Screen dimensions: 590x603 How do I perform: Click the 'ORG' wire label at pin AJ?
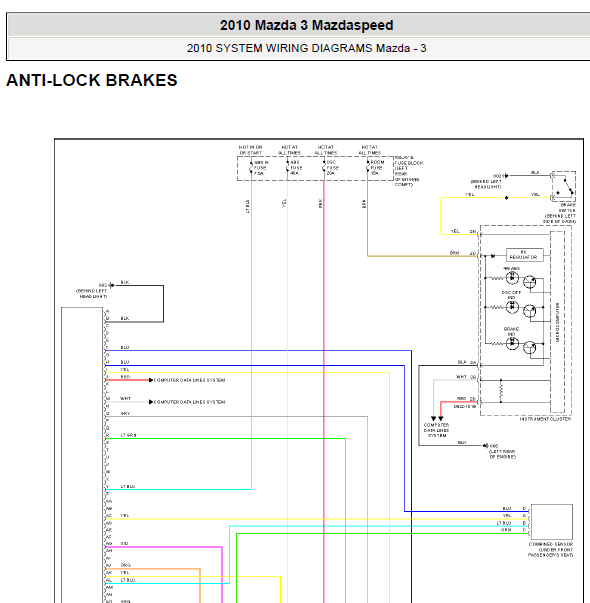tap(125, 565)
